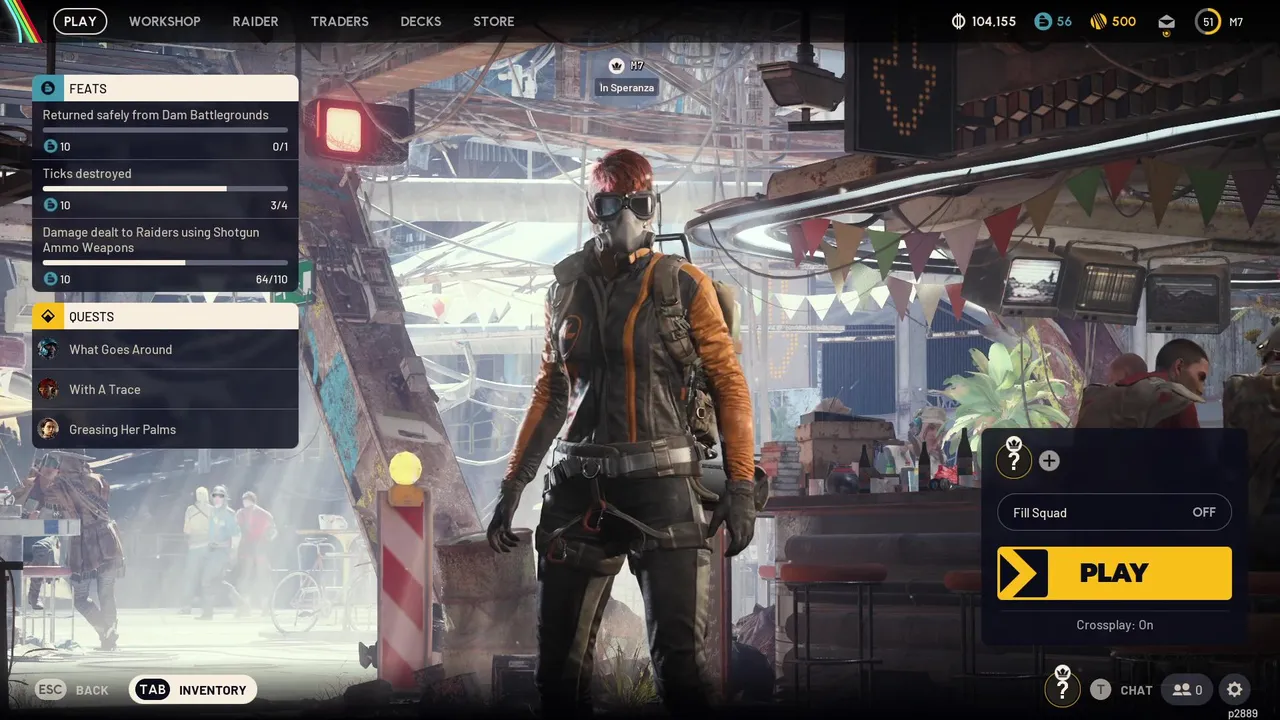Image resolution: width=1280 pixels, height=720 pixels.
Task: Click the gold token icon beside 500
Action: [x=1098, y=21]
